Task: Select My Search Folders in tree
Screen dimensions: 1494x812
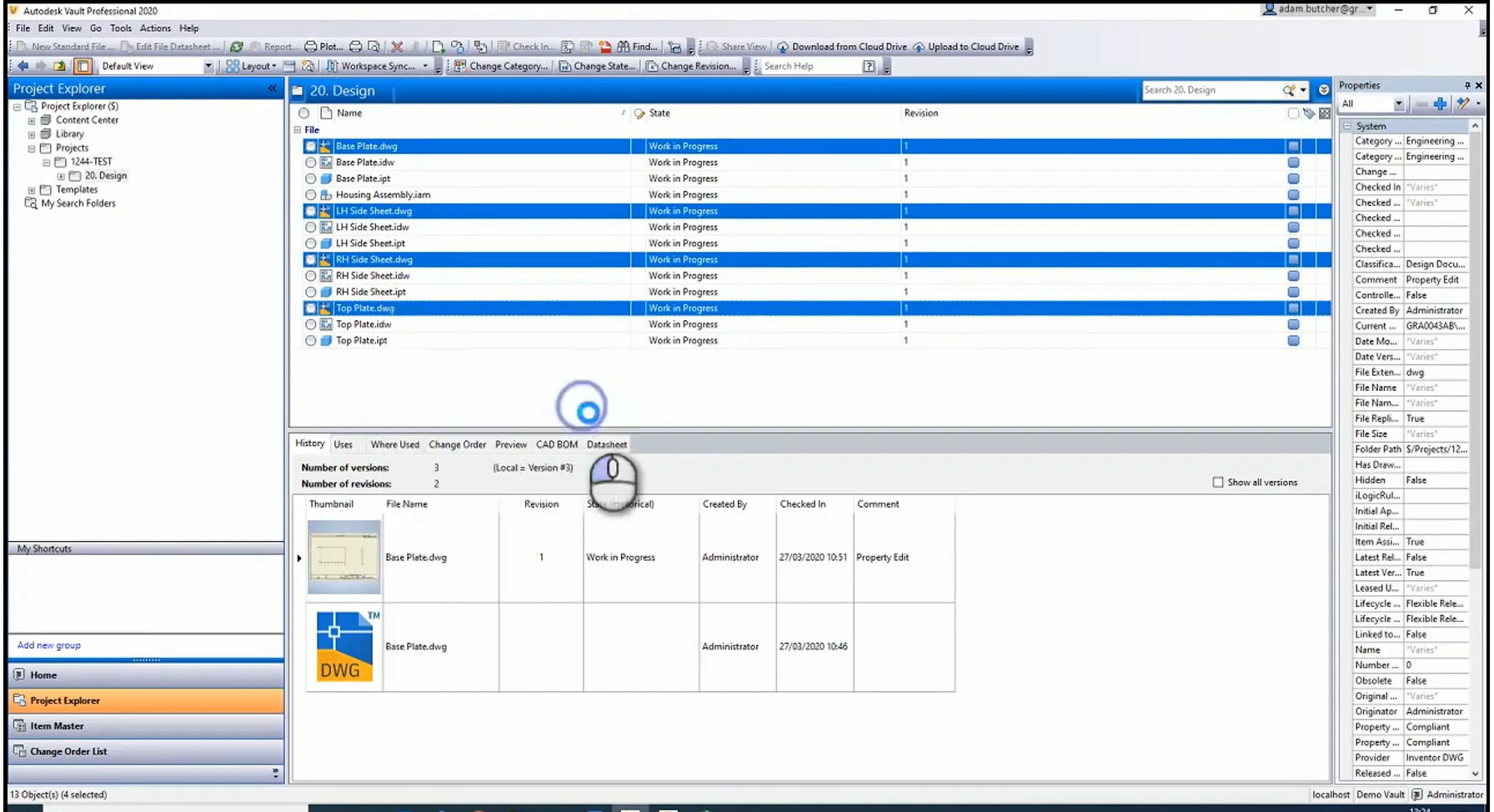Action: (x=78, y=203)
